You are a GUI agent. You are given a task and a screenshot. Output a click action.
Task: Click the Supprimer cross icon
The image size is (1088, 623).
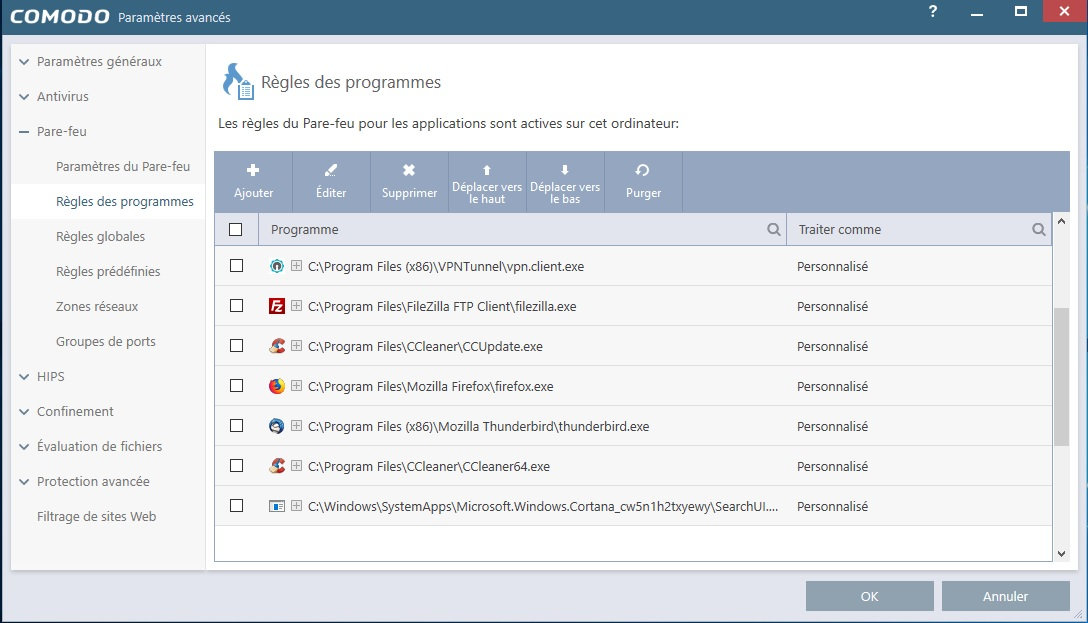(x=409, y=171)
